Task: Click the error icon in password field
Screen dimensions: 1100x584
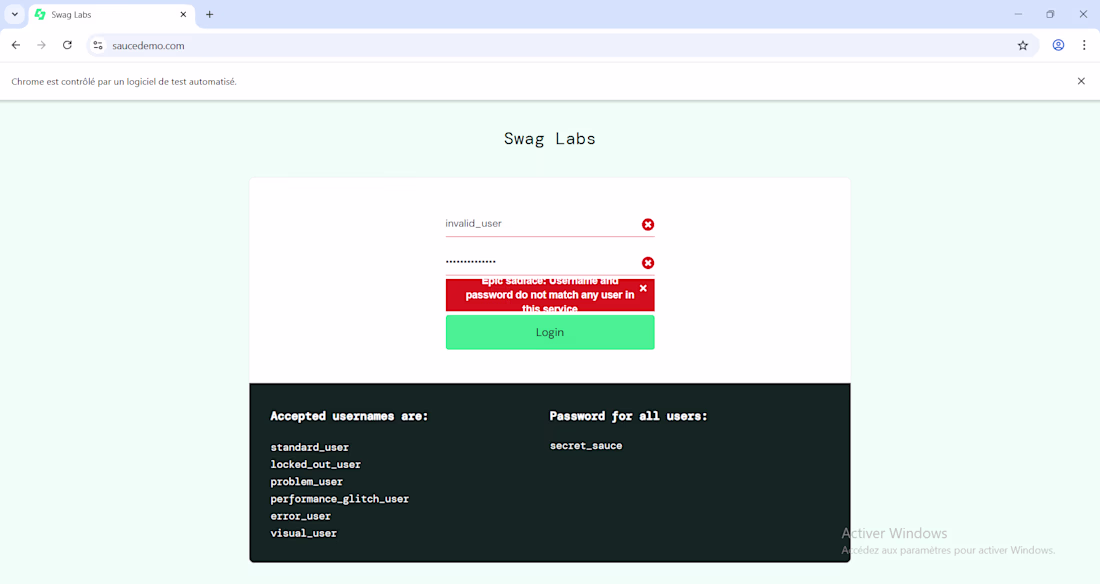Action: (648, 263)
